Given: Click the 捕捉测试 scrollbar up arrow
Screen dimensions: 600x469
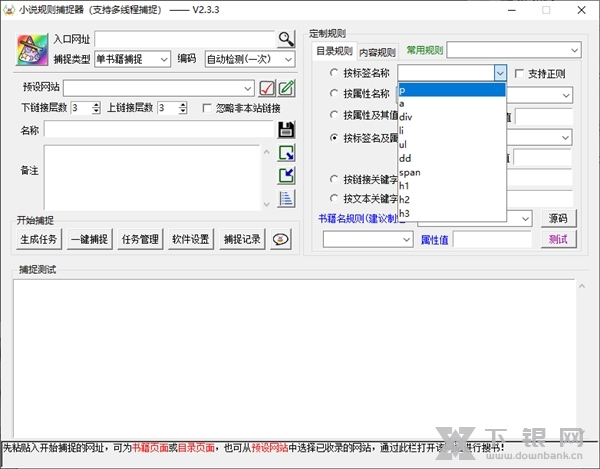Looking at the screenshot, I should click(x=582, y=286).
